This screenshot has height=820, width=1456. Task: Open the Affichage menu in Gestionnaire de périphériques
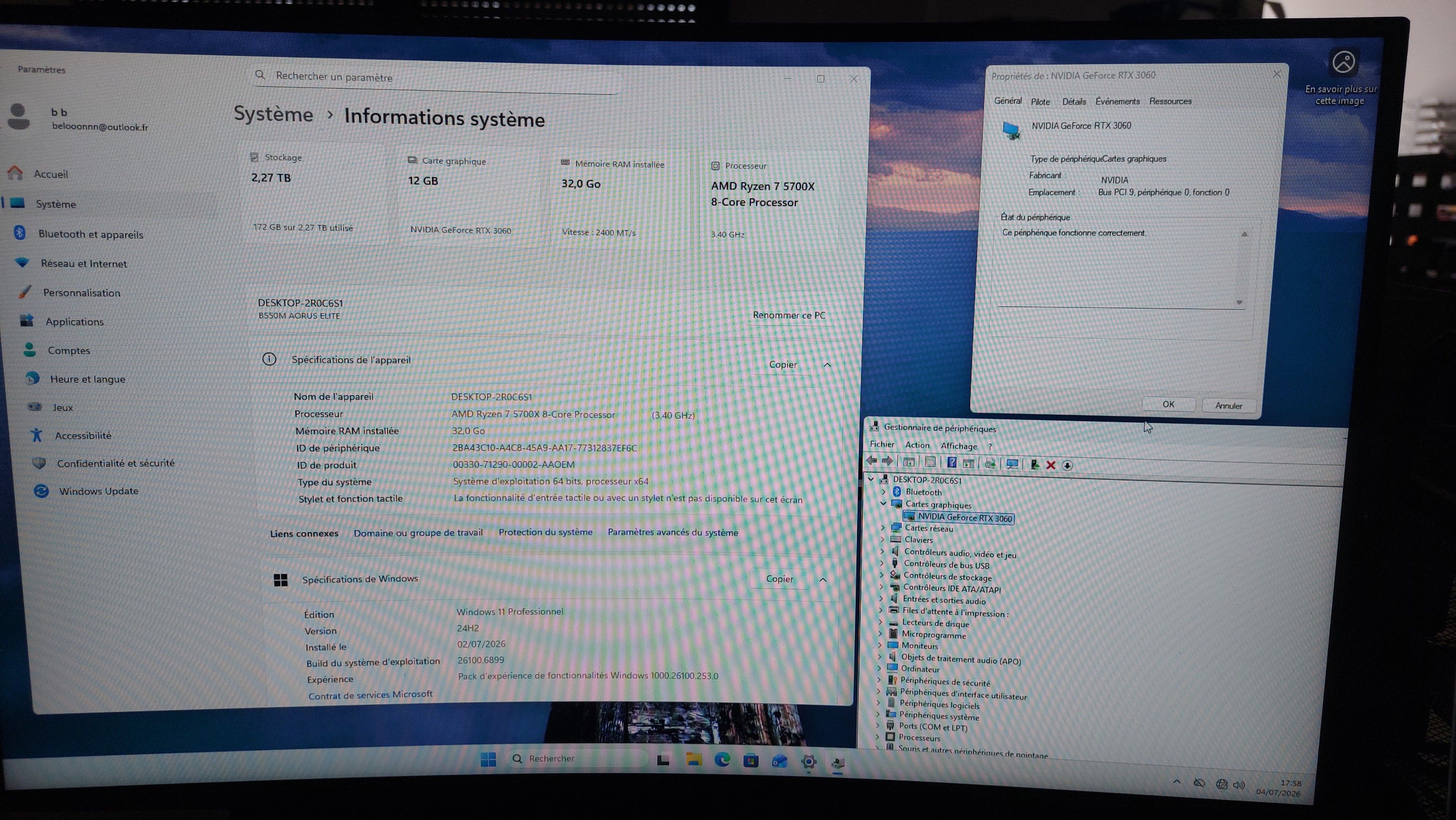(959, 446)
